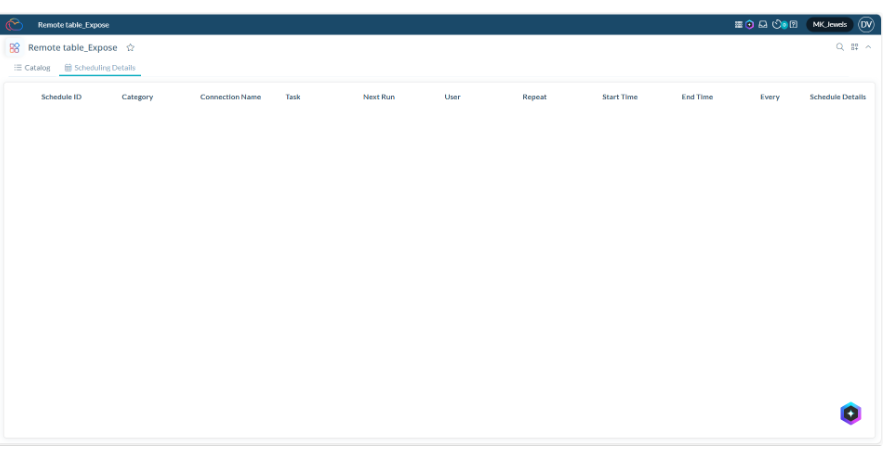Open the list view icon in header
This screenshot has height=455, width=890.
pyautogui.click(x=739, y=24)
